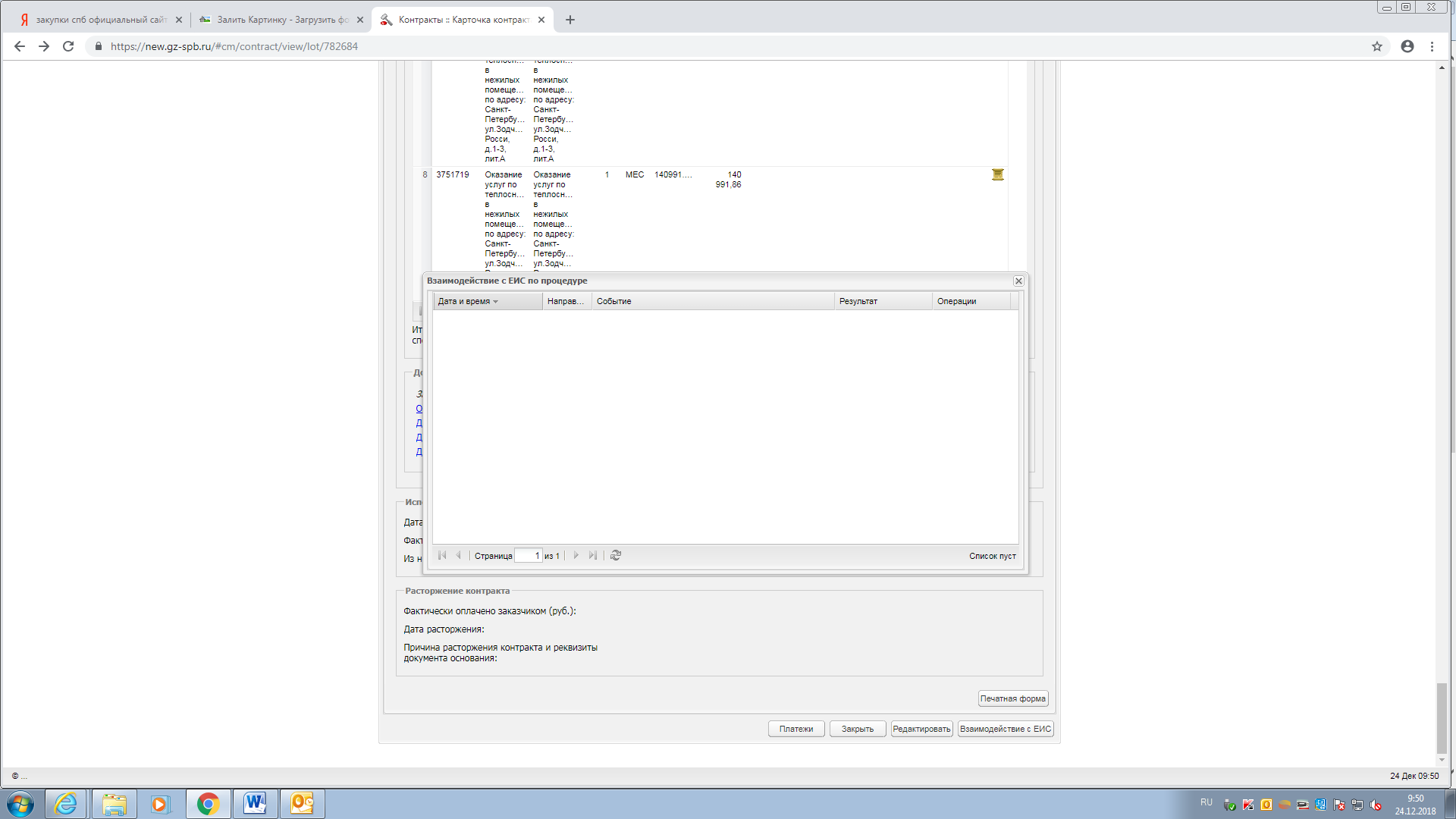Click the Операции column header
Screen dimensions: 1456x819
point(971,301)
